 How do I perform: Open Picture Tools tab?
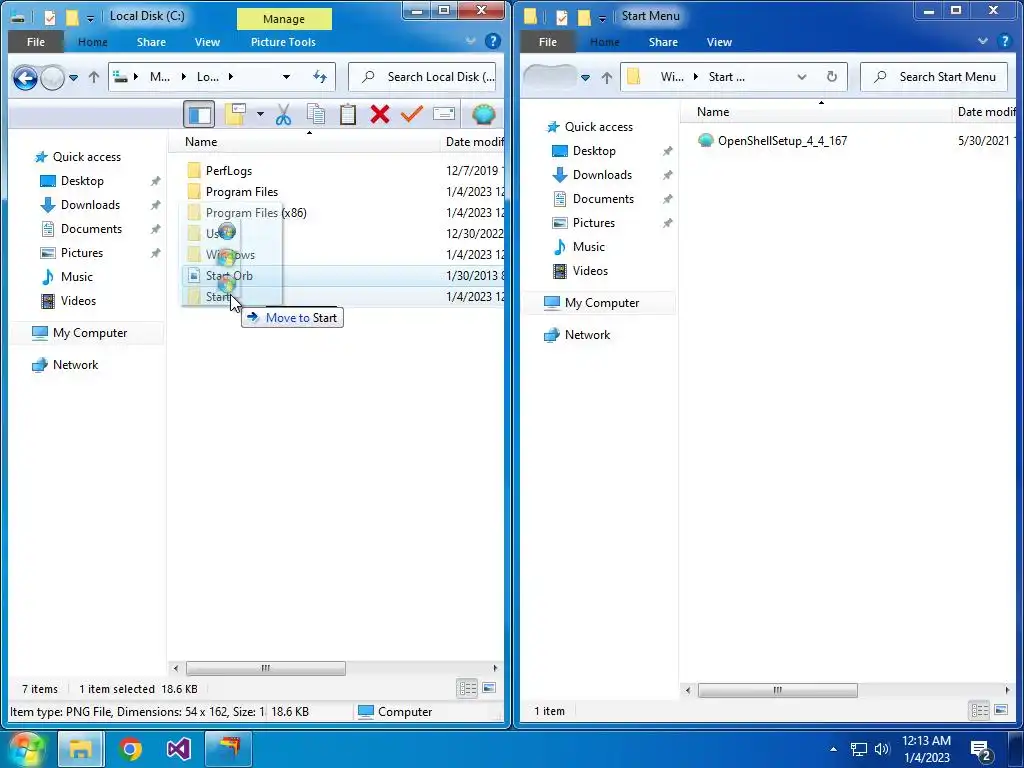pos(283,42)
